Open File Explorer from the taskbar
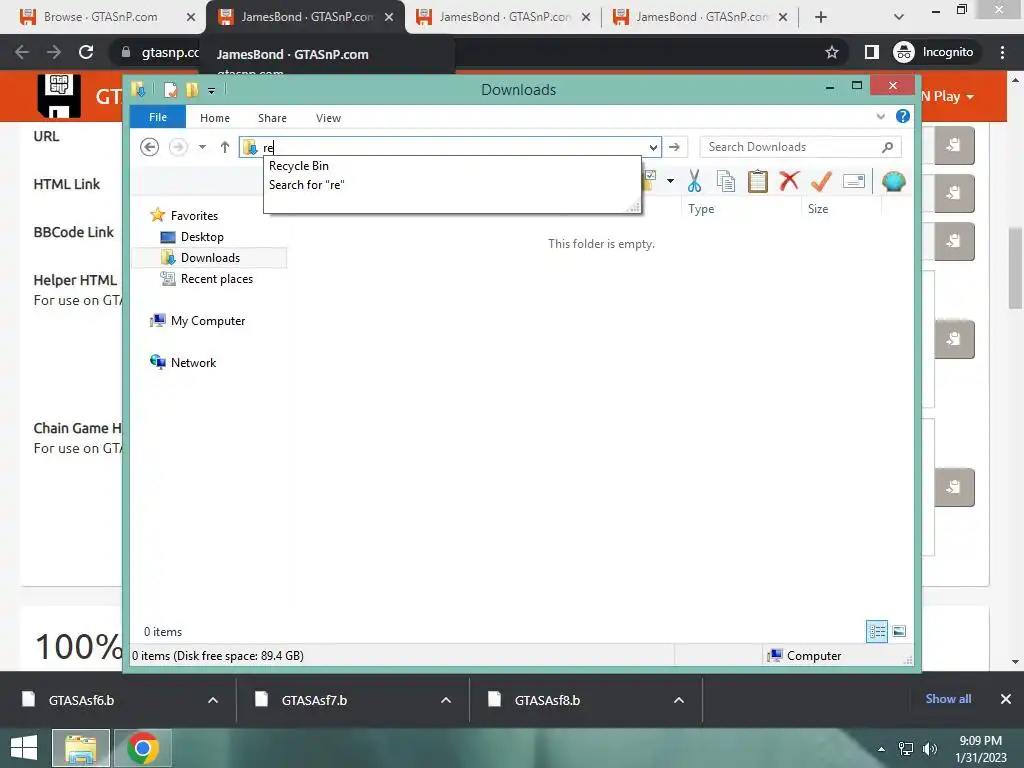1024x768 pixels. 81,748
